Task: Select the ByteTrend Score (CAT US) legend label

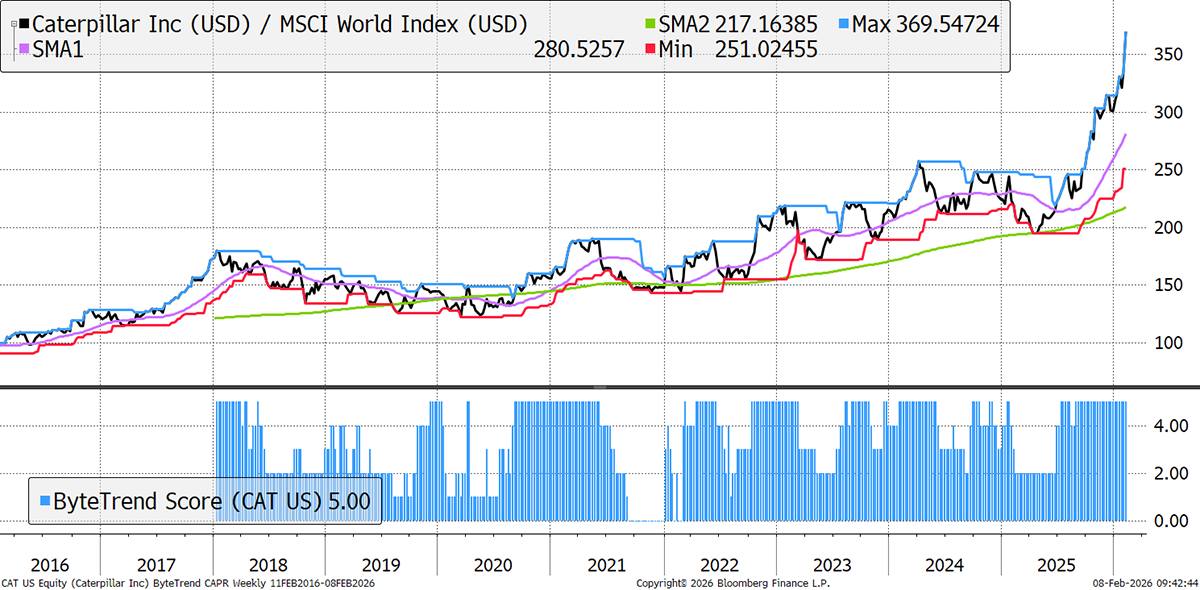Action: point(183,500)
